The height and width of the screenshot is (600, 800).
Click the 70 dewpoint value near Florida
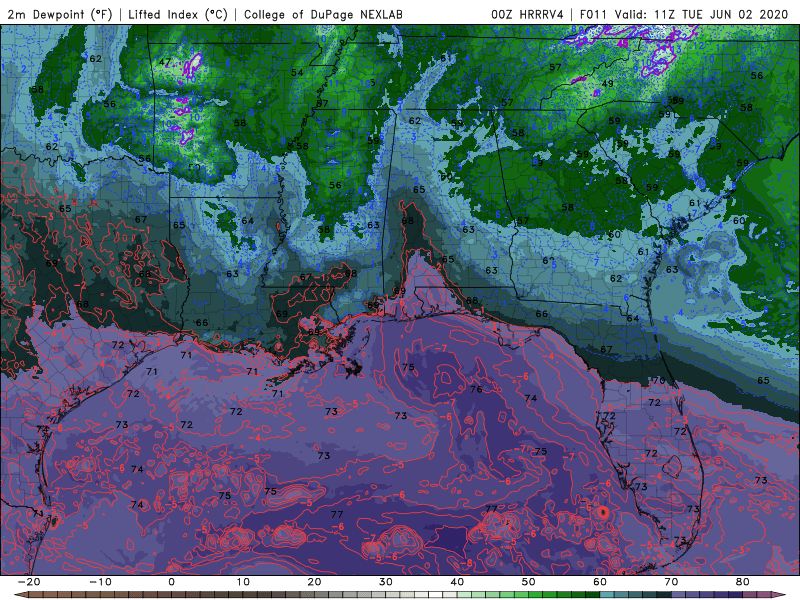coord(659,381)
